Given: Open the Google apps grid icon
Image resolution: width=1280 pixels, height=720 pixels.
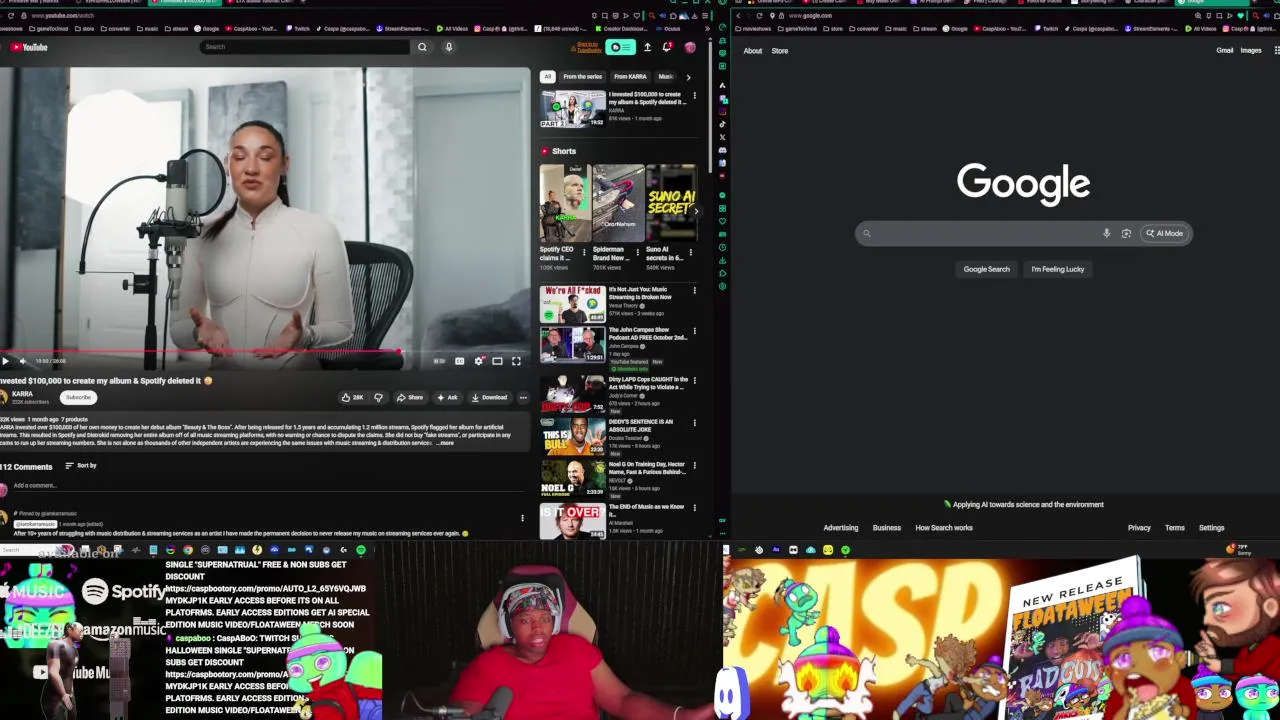Looking at the screenshot, I should click(x=1276, y=51).
